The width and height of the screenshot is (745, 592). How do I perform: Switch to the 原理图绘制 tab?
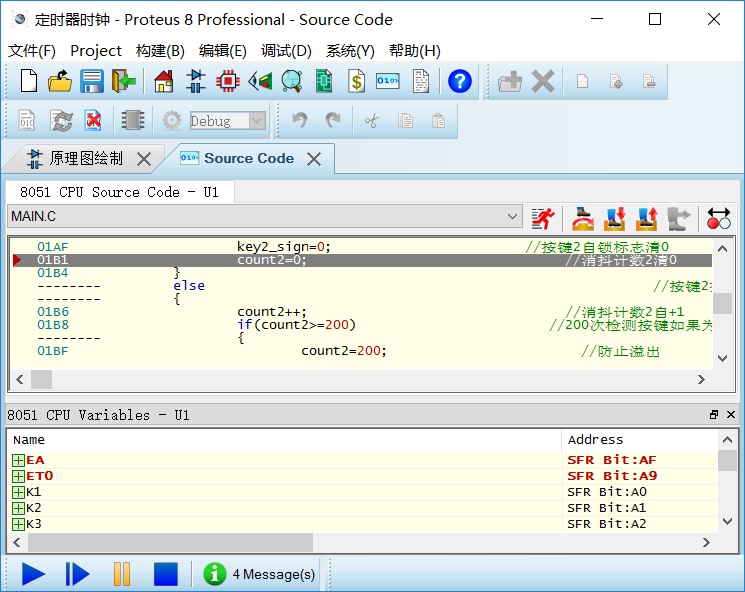tap(86, 159)
